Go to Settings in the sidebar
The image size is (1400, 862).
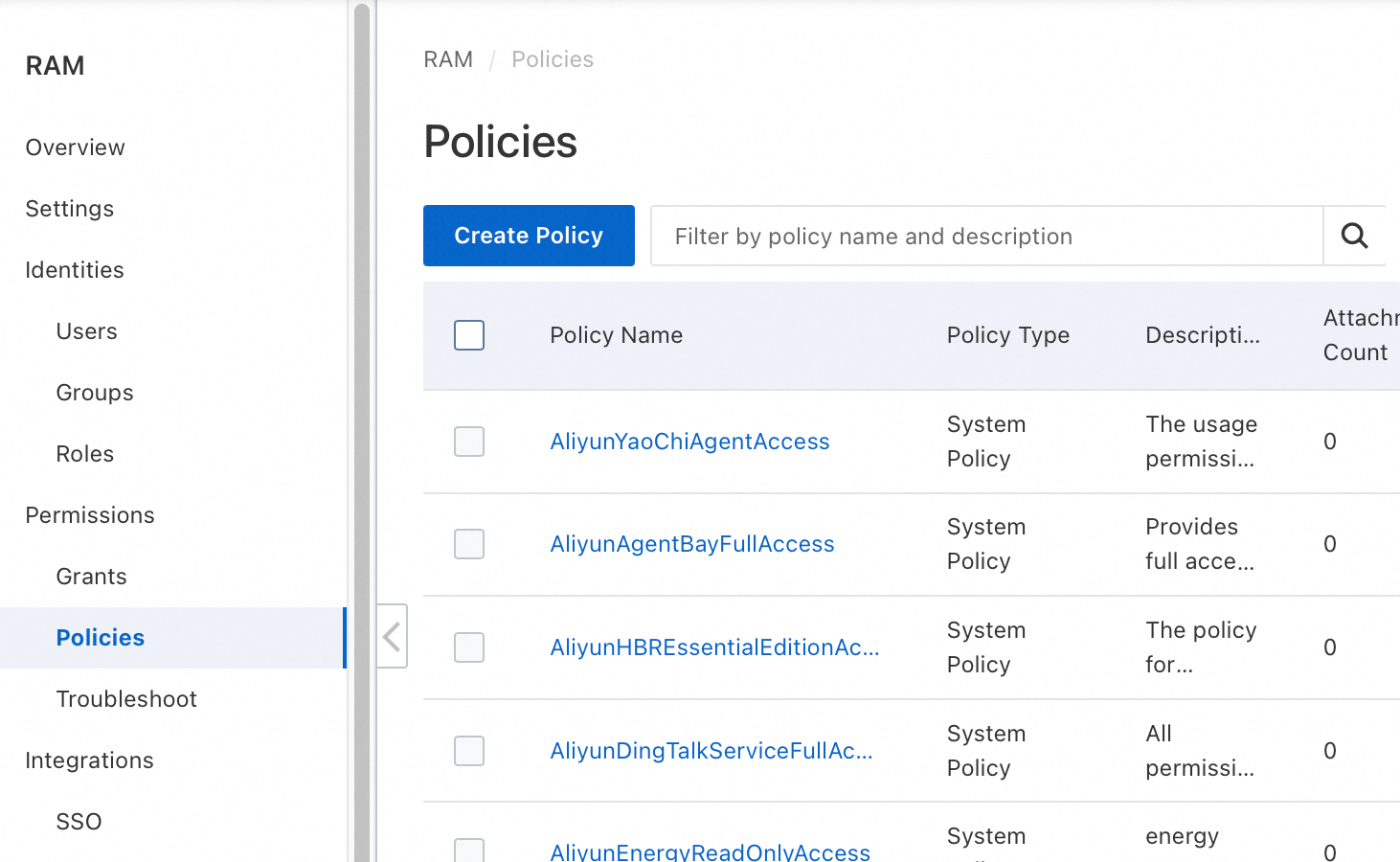click(x=70, y=209)
